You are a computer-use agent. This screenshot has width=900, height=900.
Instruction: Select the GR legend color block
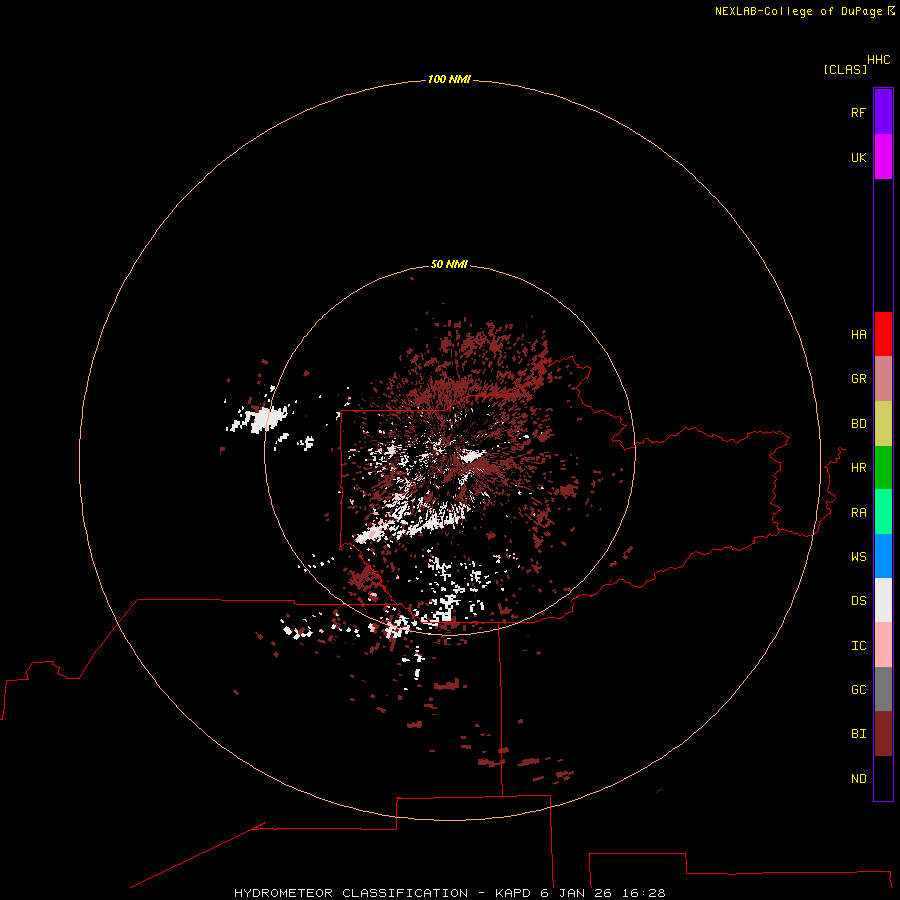883,379
